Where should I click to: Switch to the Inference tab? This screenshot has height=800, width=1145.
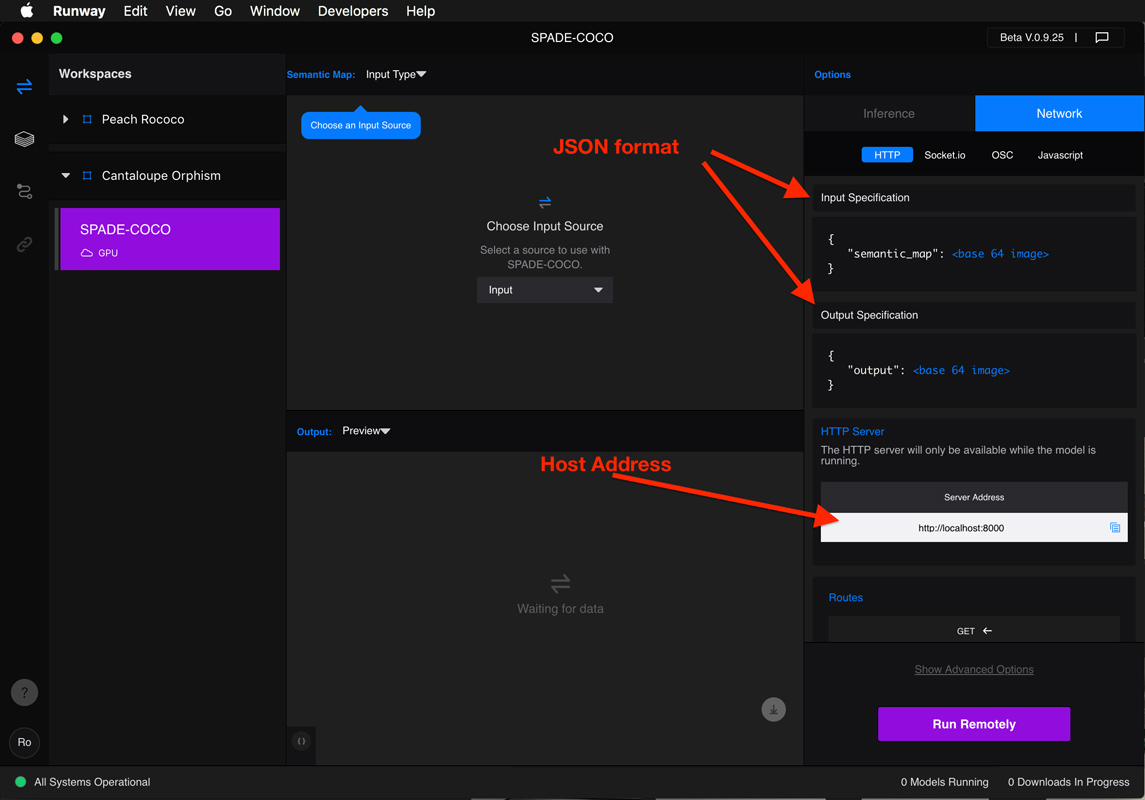pyautogui.click(x=889, y=113)
